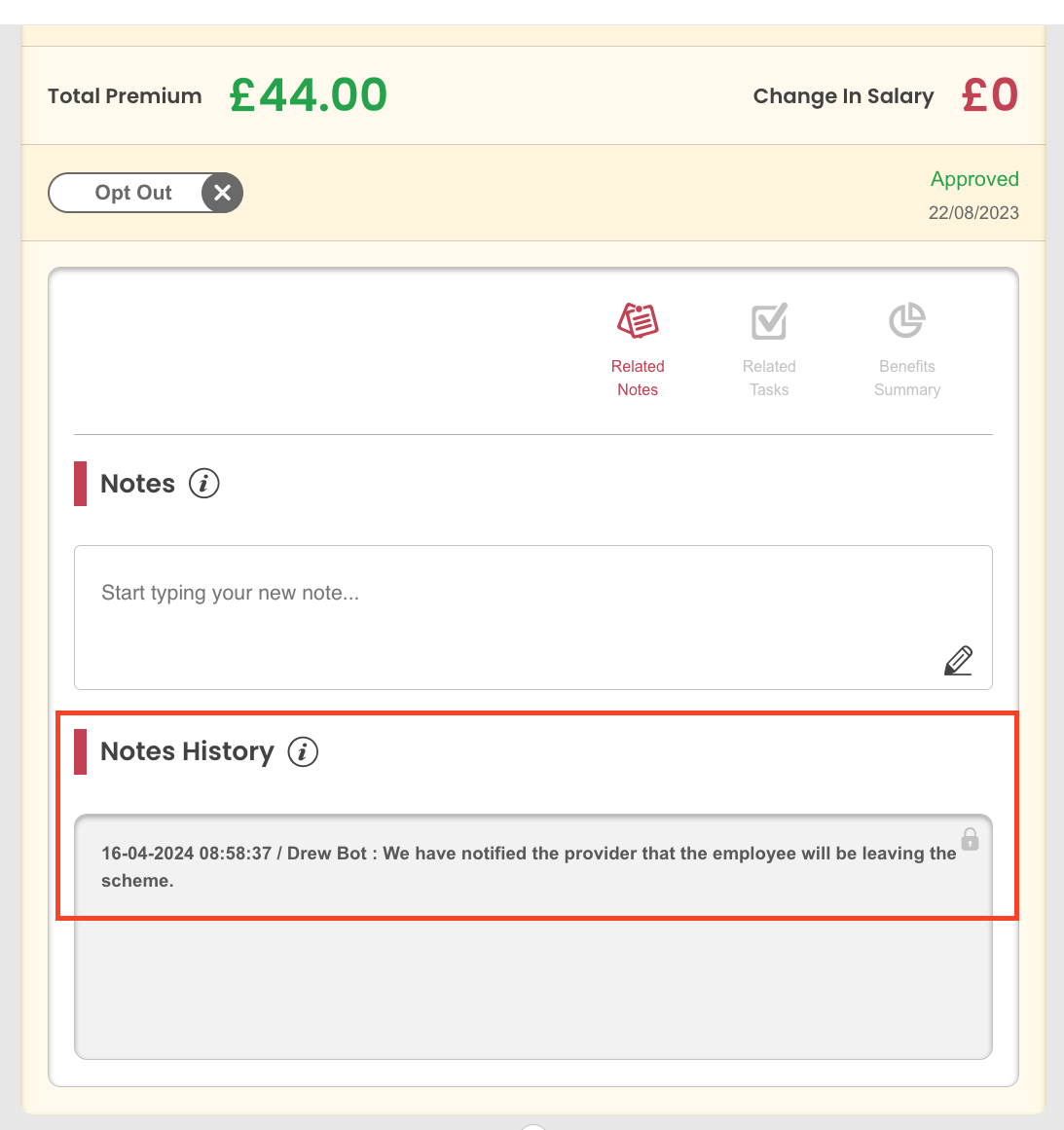Viewport: 1064px width, 1130px height.
Task: Open the Related Tasks checkbox icon
Action: [x=768, y=320]
